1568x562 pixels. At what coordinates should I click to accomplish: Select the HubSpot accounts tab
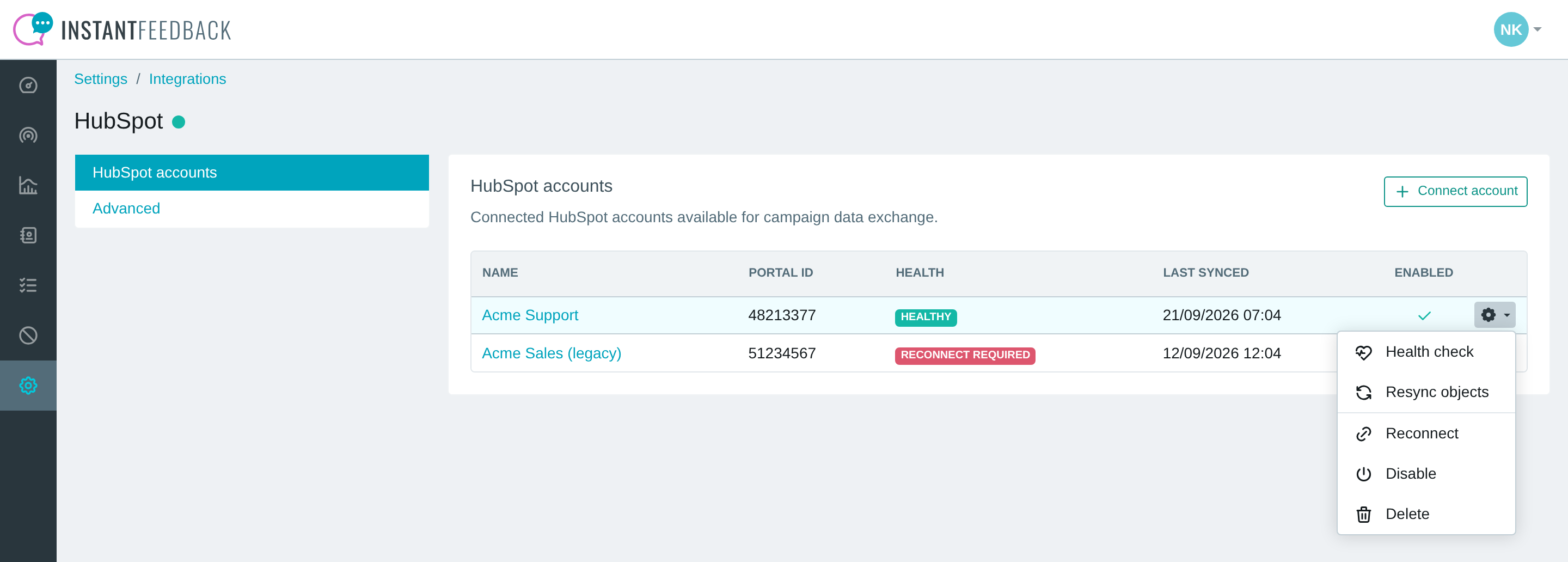252,172
